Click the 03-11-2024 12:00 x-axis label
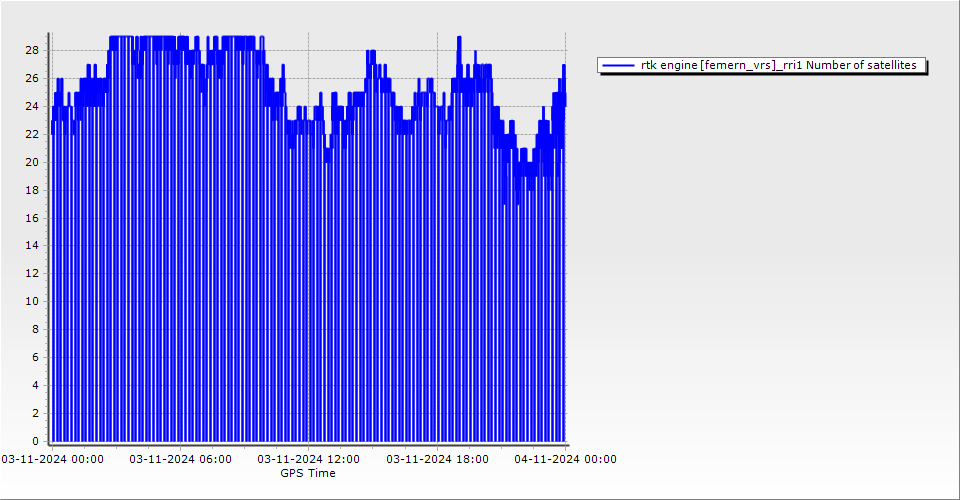The width and height of the screenshot is (960, 500). click(308, 459)
